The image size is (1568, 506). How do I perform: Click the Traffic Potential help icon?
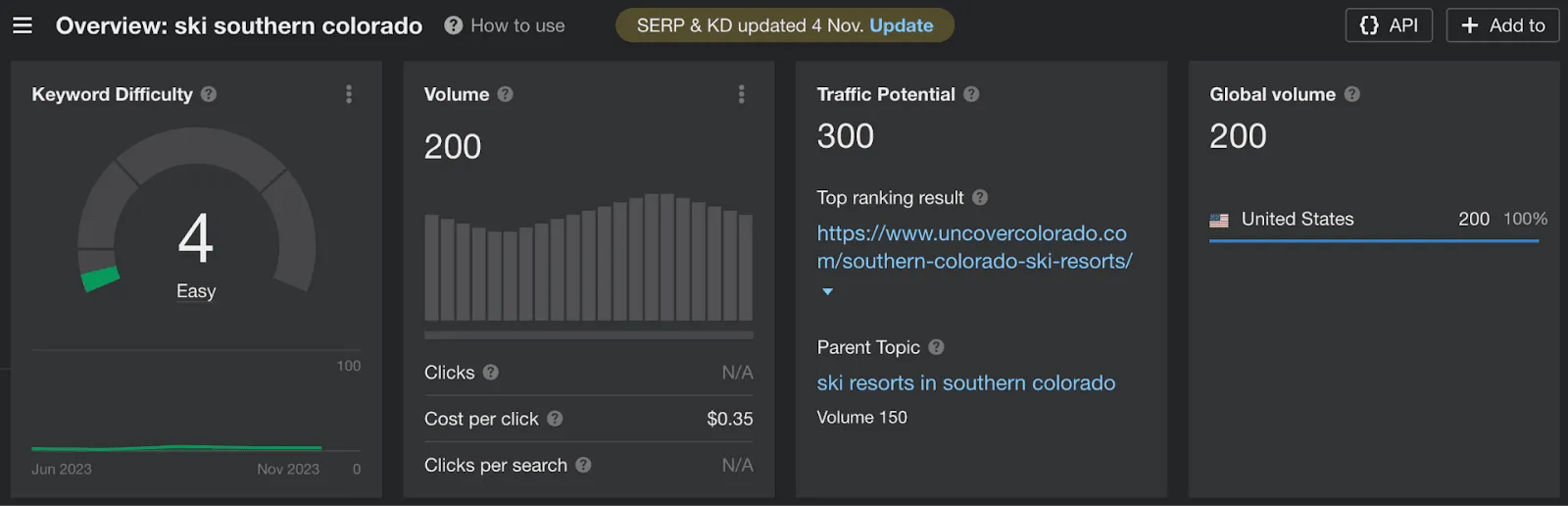[971, 94]
